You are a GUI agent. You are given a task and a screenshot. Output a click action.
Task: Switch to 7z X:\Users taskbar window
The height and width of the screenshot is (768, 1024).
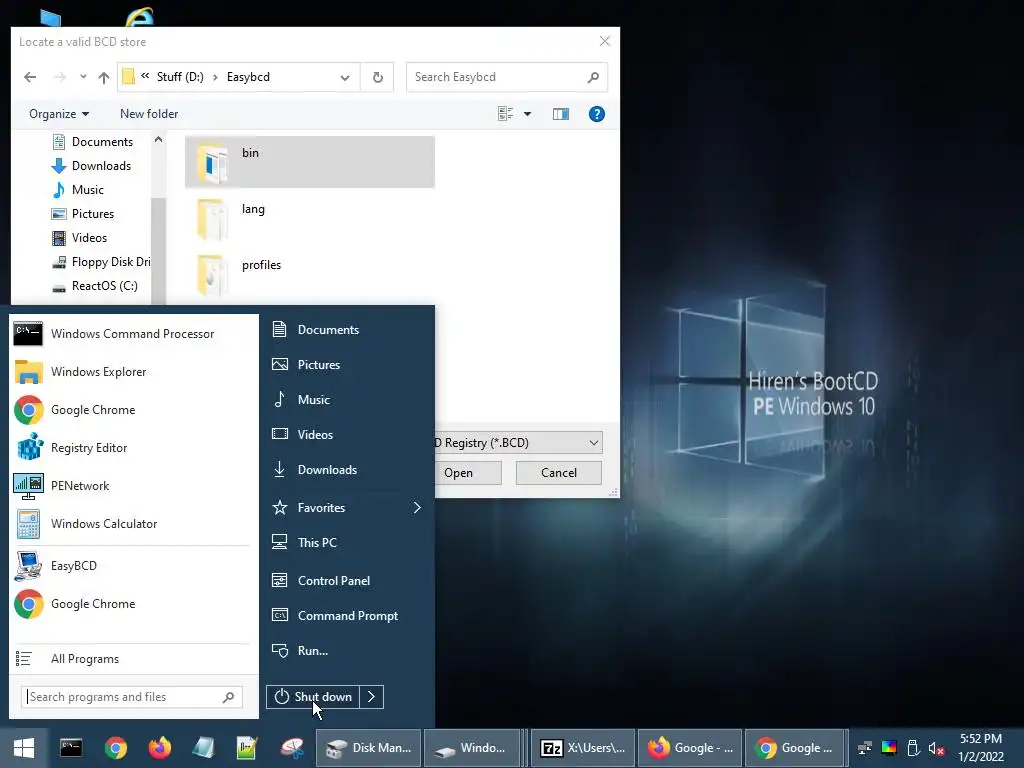[583, 748]
